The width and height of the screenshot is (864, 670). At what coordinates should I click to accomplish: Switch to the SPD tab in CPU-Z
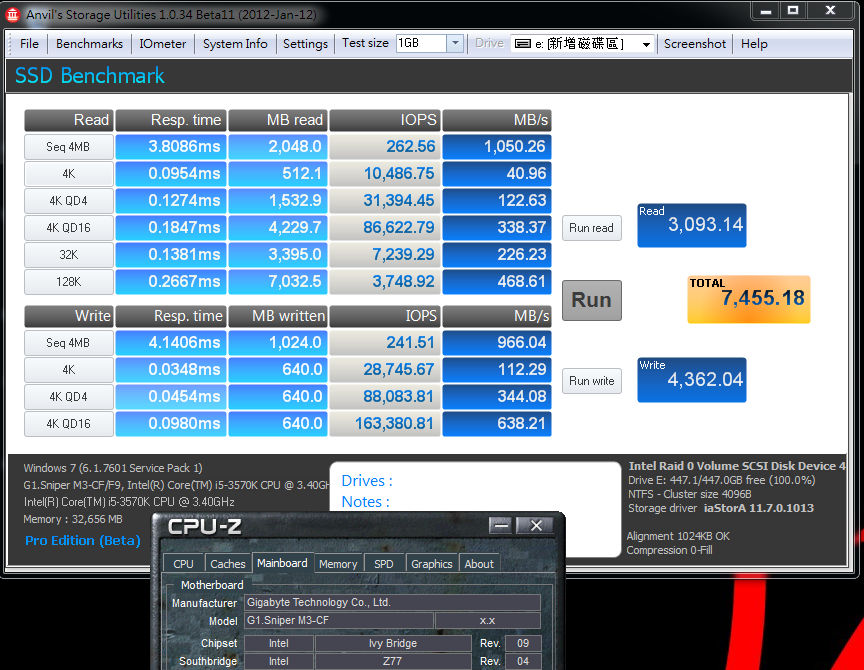tap(384, 564)
